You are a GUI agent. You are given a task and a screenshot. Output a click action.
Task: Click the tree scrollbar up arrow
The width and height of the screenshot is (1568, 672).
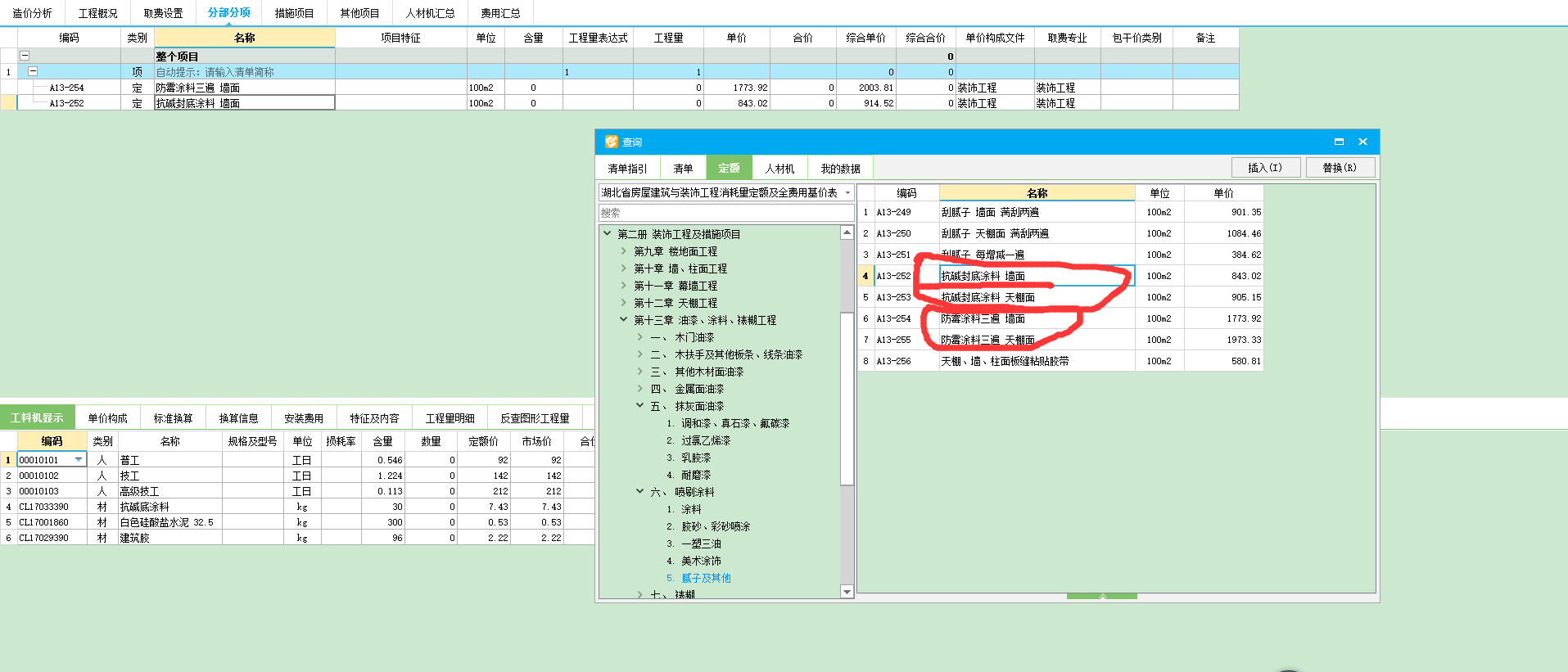(x=847, y=232)
